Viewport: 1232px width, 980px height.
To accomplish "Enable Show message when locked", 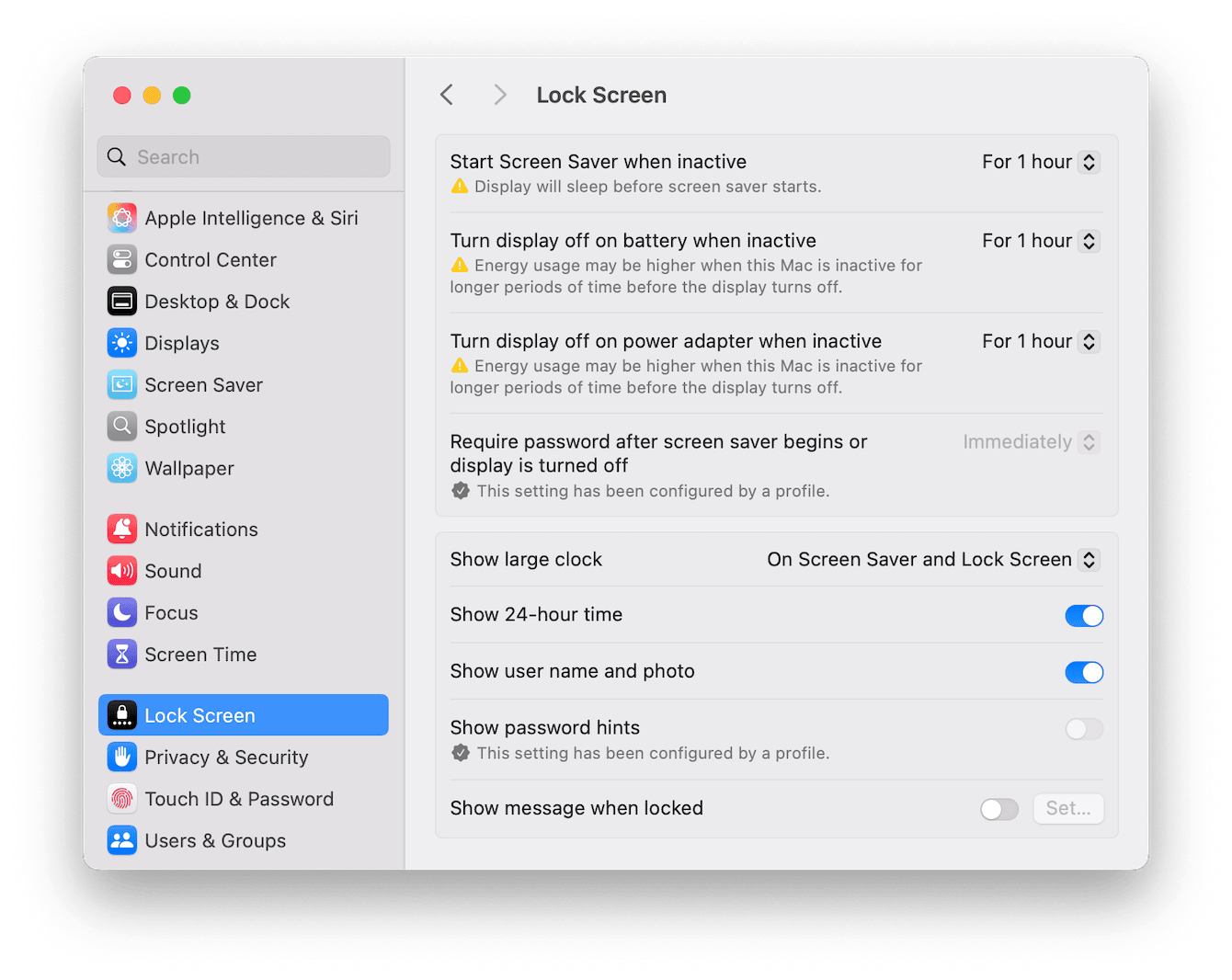I will [999, 809].
